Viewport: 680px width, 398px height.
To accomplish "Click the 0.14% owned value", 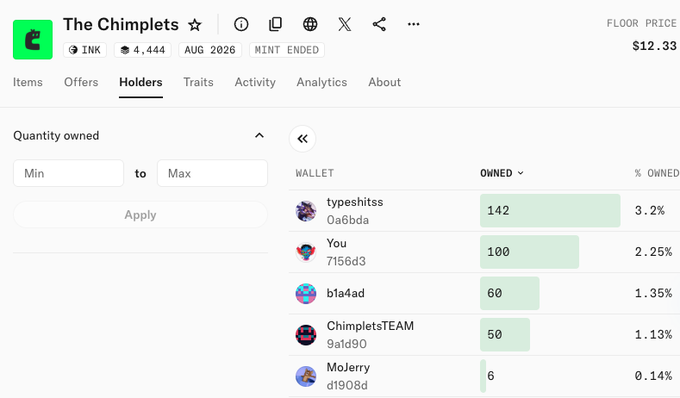I will pos(654,376).
